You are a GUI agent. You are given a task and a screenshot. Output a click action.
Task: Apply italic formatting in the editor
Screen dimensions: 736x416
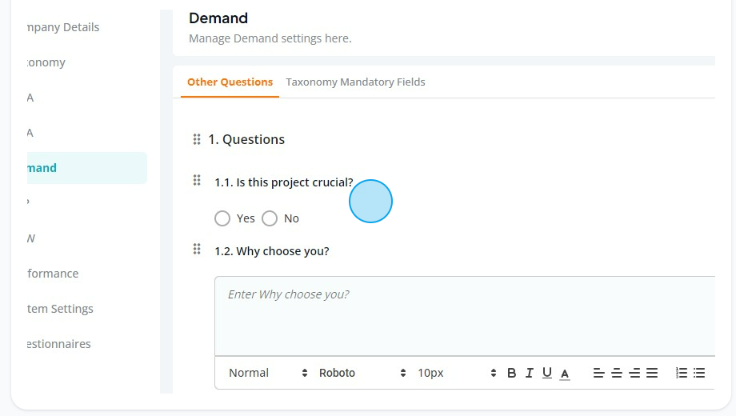point(529,373)
